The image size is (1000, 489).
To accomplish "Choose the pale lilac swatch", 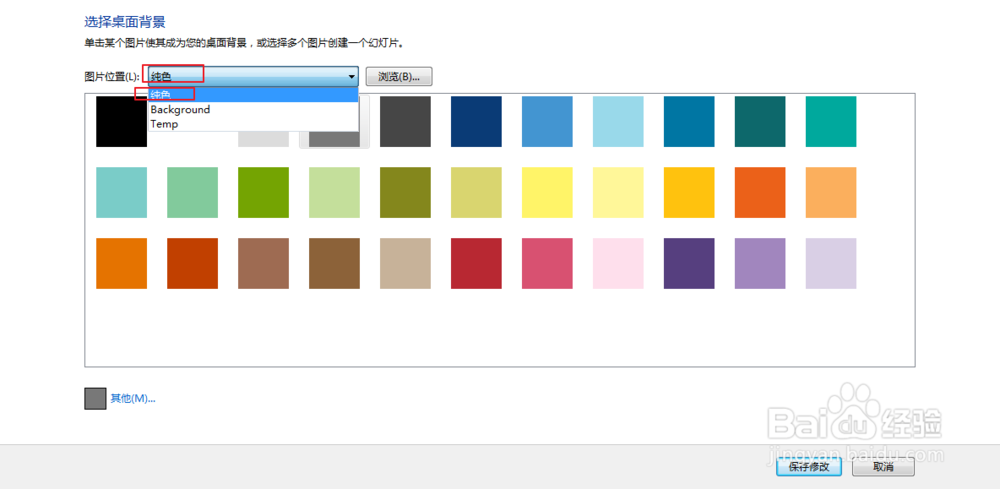I will click(x=831, y=263).
